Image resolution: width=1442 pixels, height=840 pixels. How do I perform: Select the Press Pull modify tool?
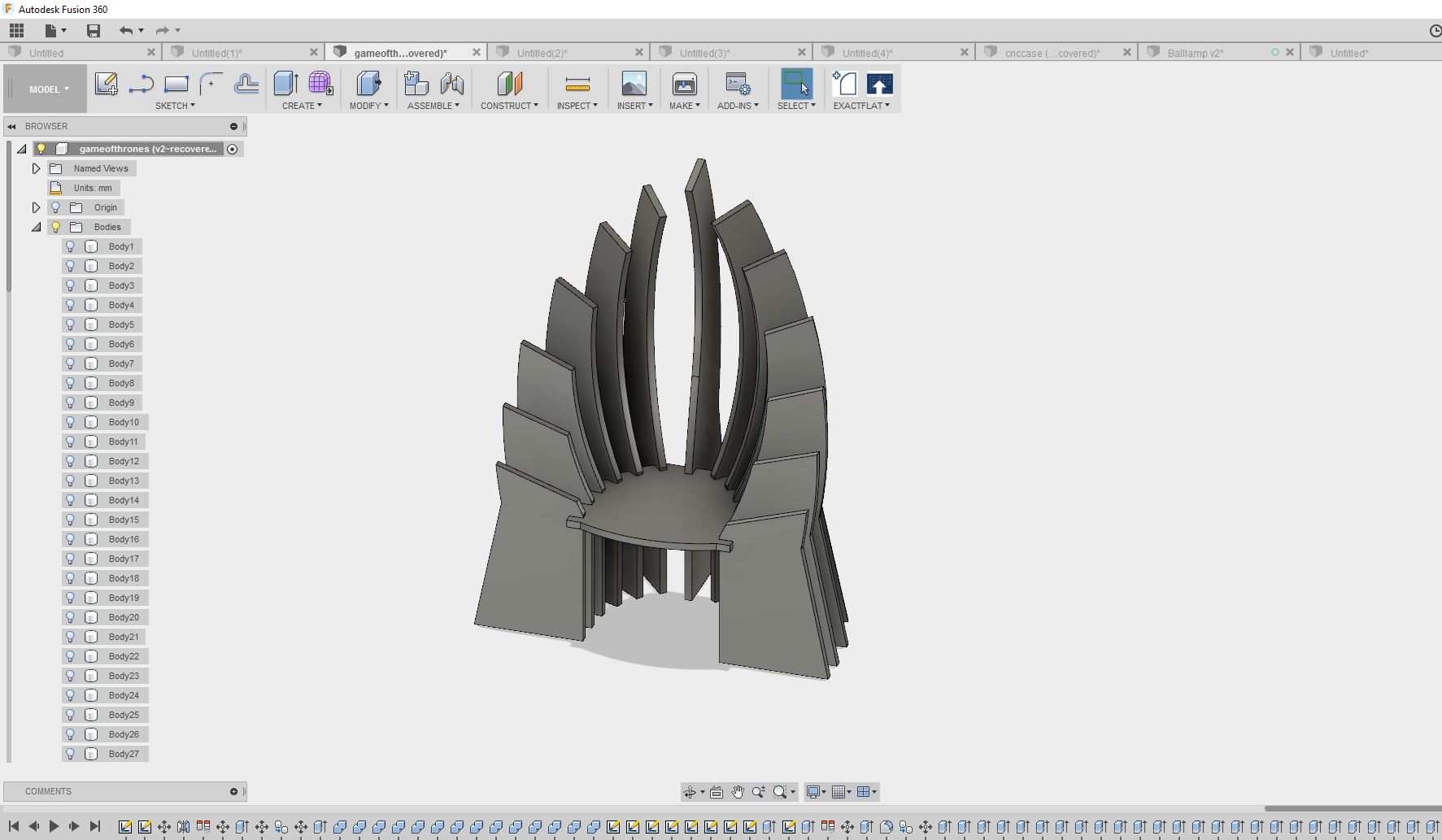coord(369,84)
